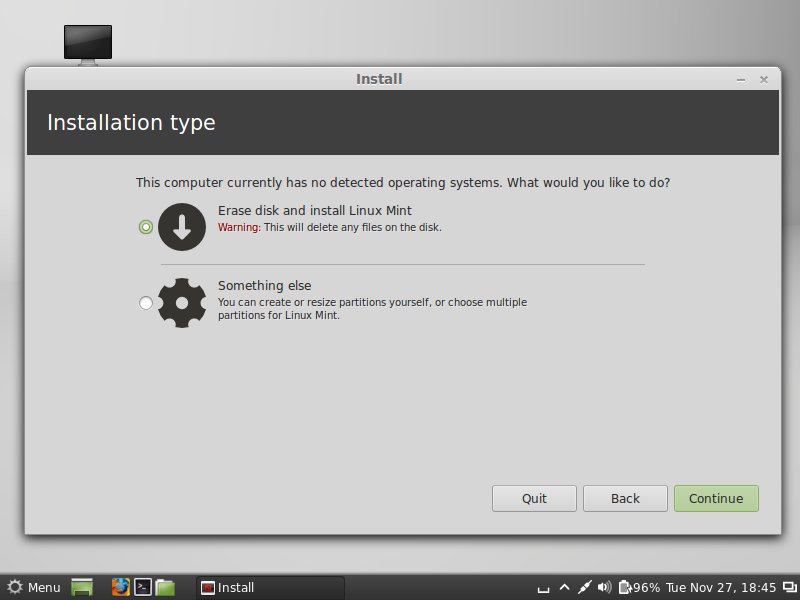Open the Mint Menu in the panel

(34, 588)
